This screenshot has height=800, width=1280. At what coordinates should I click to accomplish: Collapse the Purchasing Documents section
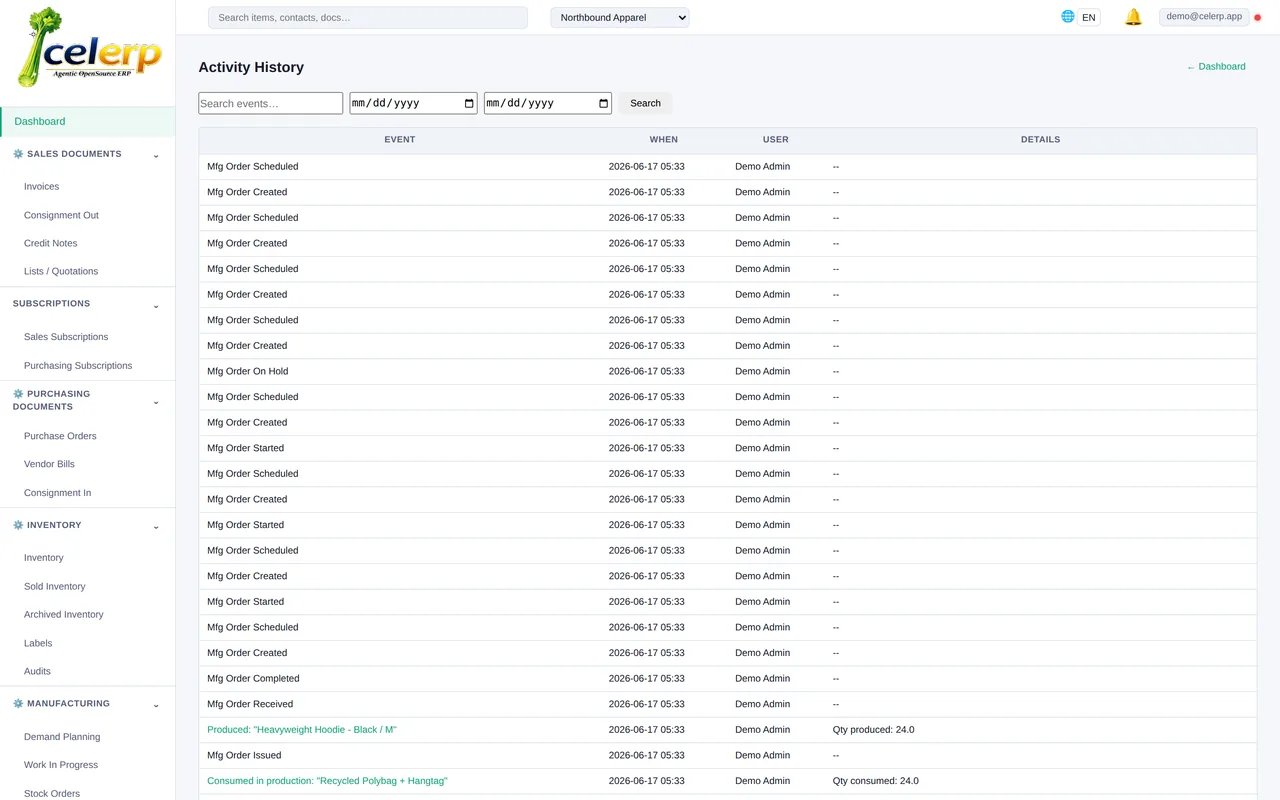[156, 402]
